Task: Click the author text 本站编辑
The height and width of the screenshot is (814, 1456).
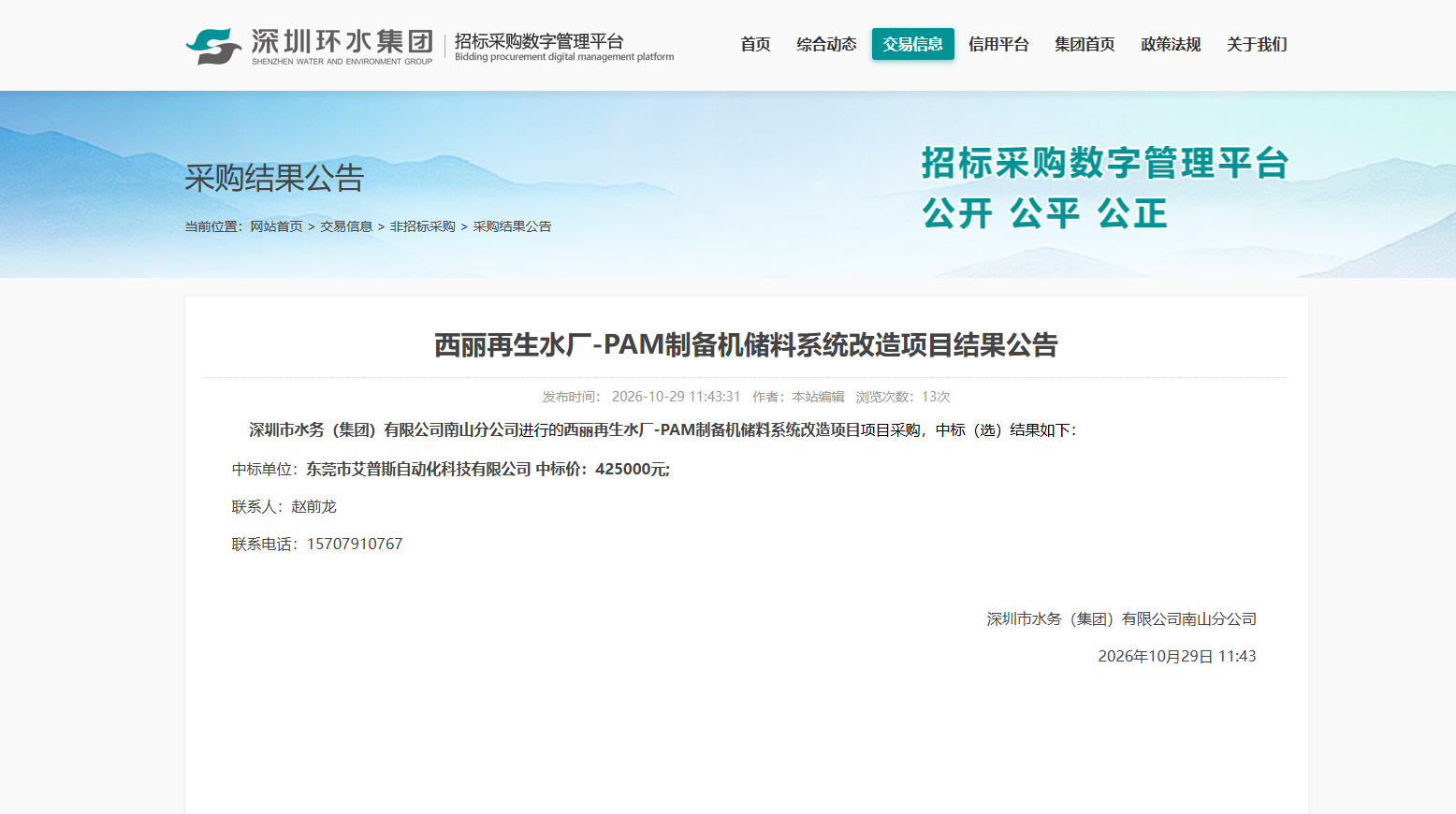Action: 818,397
